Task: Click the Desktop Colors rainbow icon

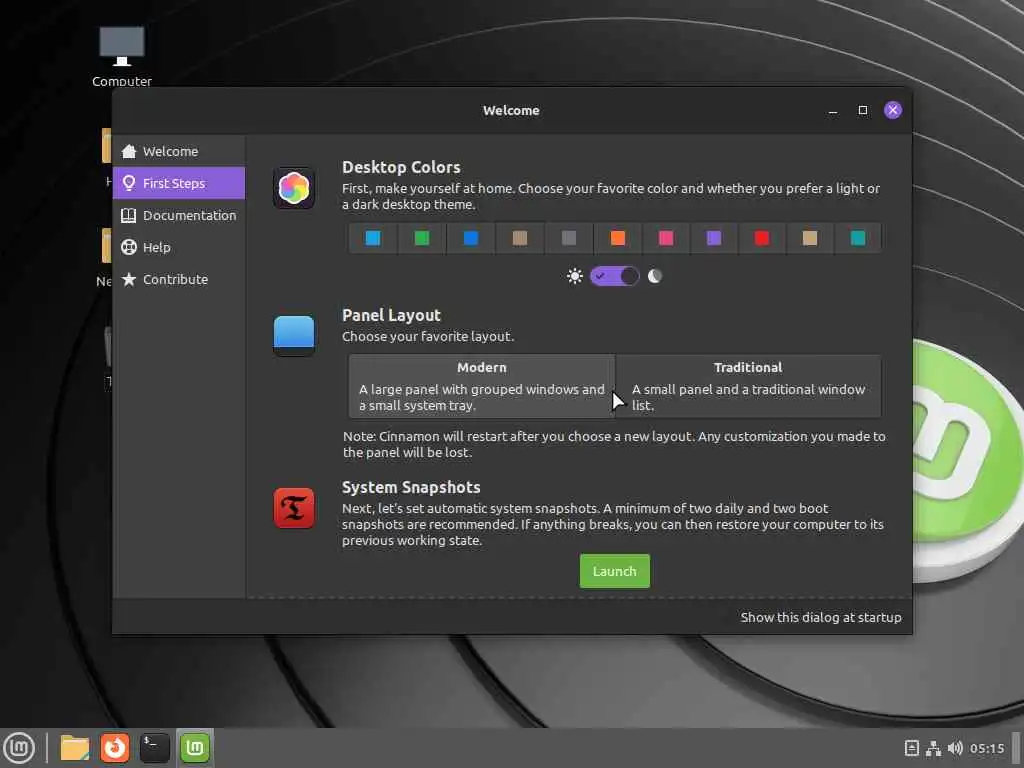Action: pyautogui.click(x=294, y=188)
